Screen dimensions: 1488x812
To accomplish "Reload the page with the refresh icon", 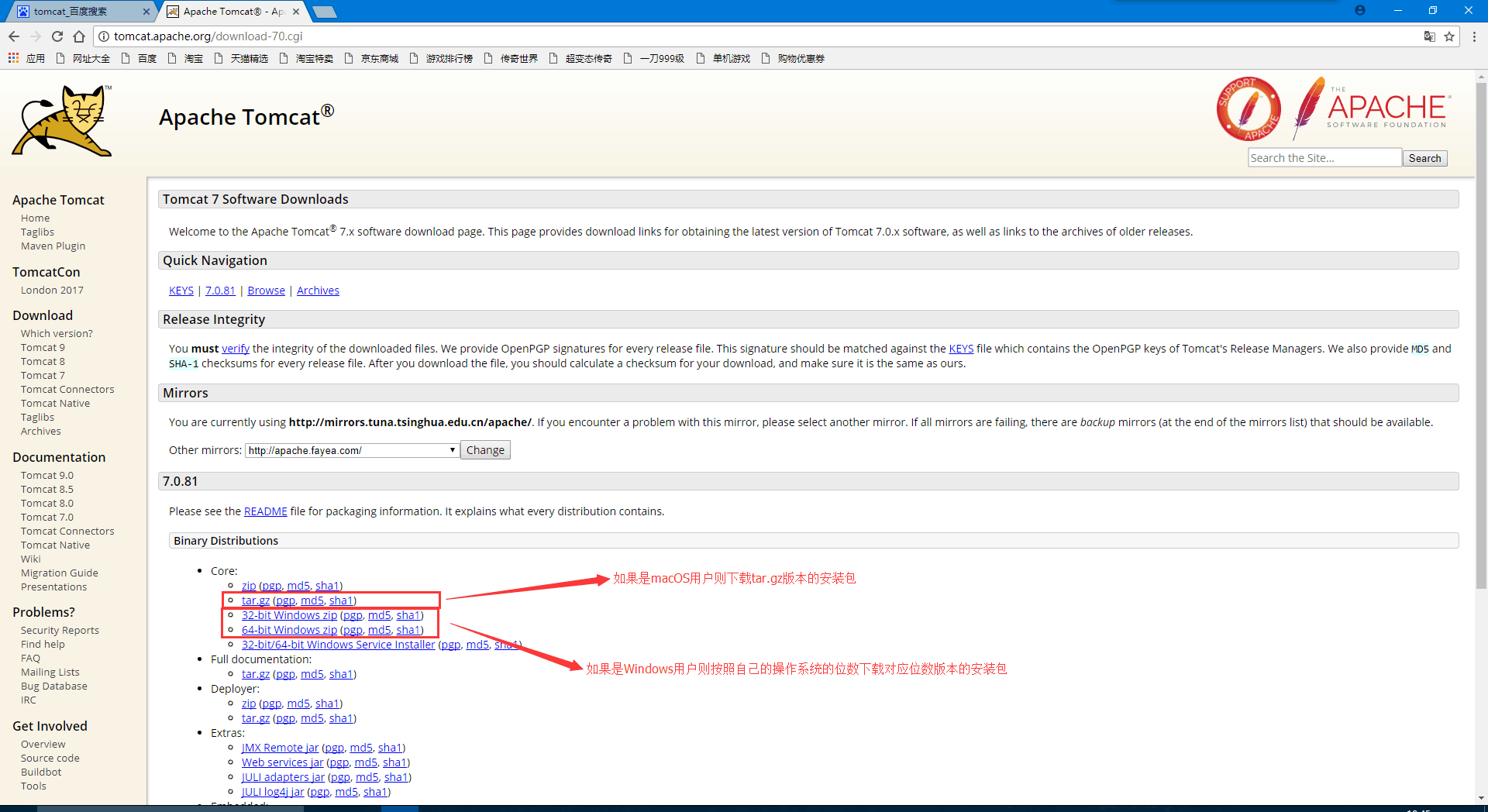I will pyautogui.click(x=57, y=36).
